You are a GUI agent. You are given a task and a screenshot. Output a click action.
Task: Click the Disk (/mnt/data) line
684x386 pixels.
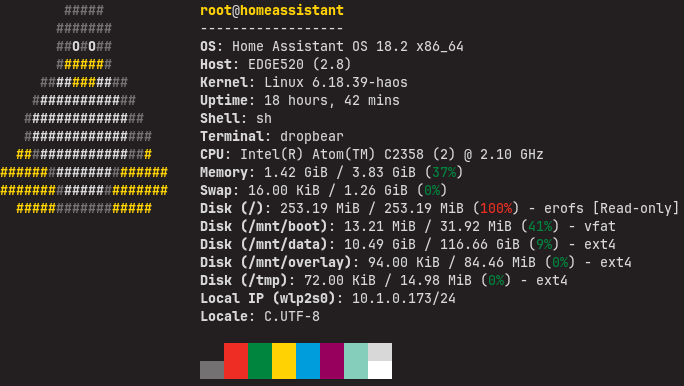[x=408, y=244]
